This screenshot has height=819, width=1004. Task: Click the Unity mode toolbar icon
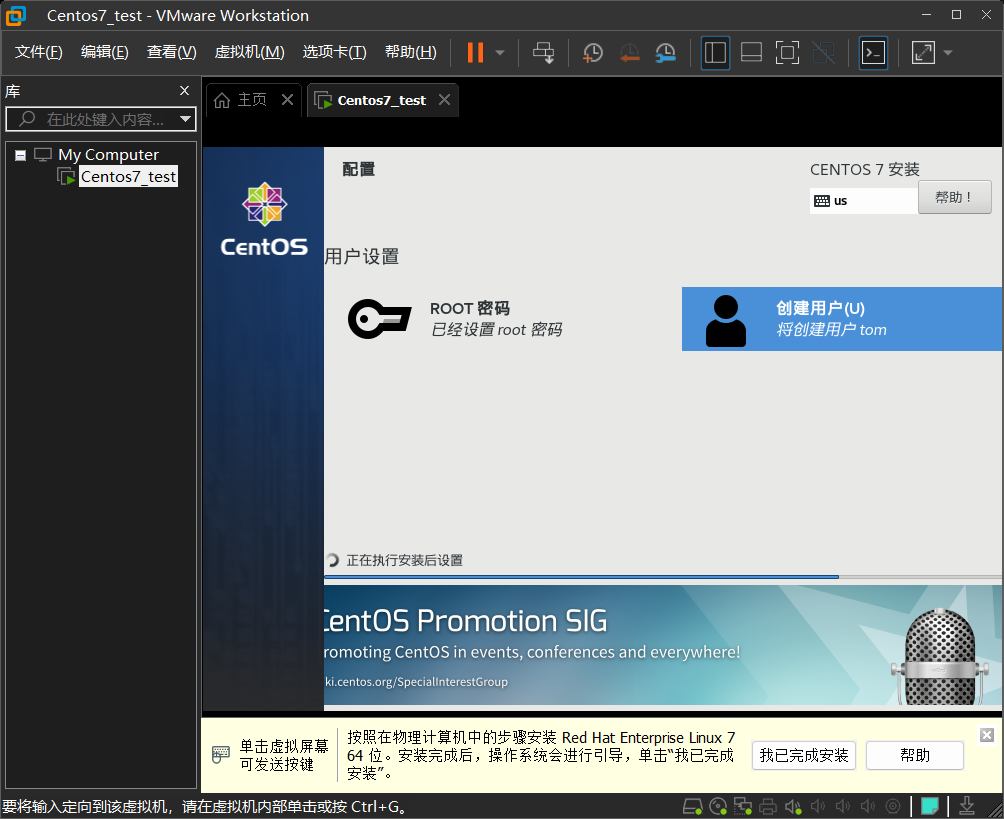823,53
